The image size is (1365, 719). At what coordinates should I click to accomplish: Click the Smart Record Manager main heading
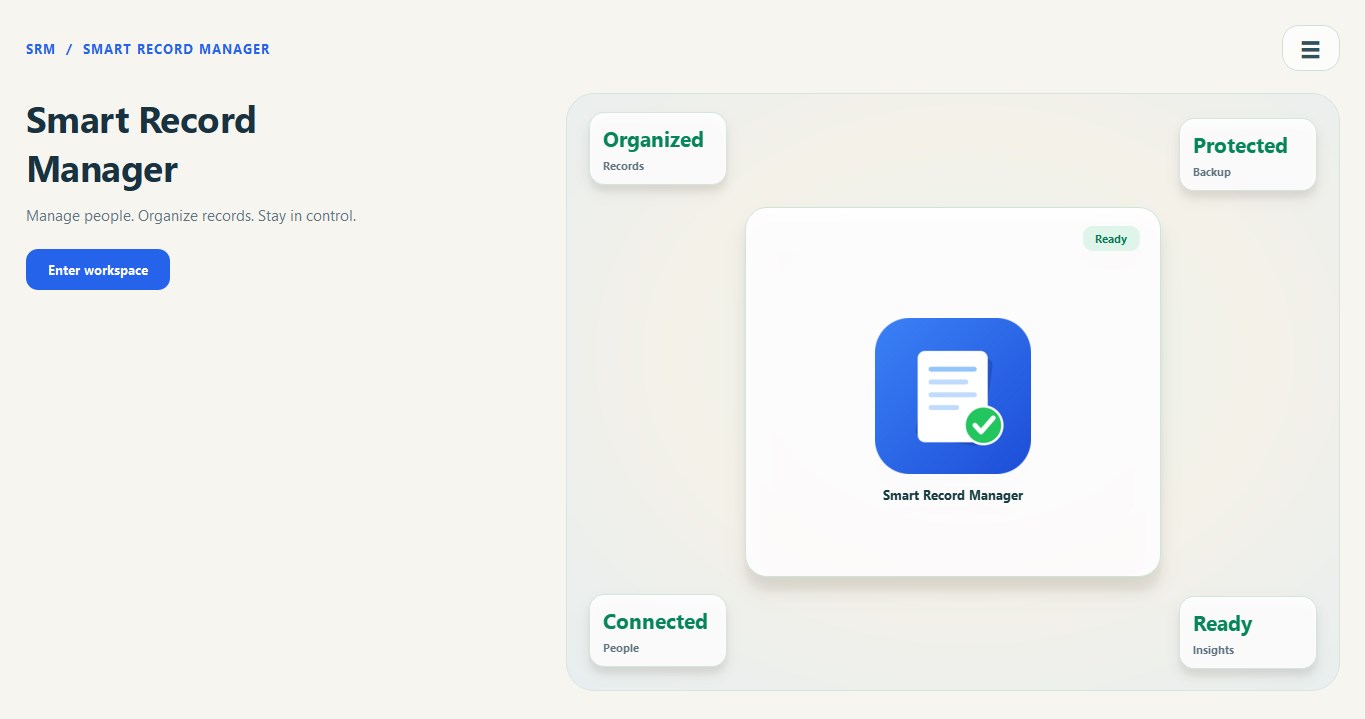tap(141, 145)
